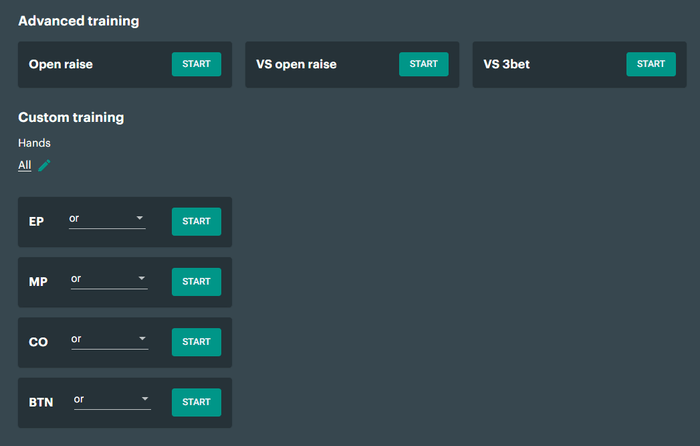The width and height of the screenshot is (700, 446).
Task: Click the MP position label
Action: click(38, 282)
